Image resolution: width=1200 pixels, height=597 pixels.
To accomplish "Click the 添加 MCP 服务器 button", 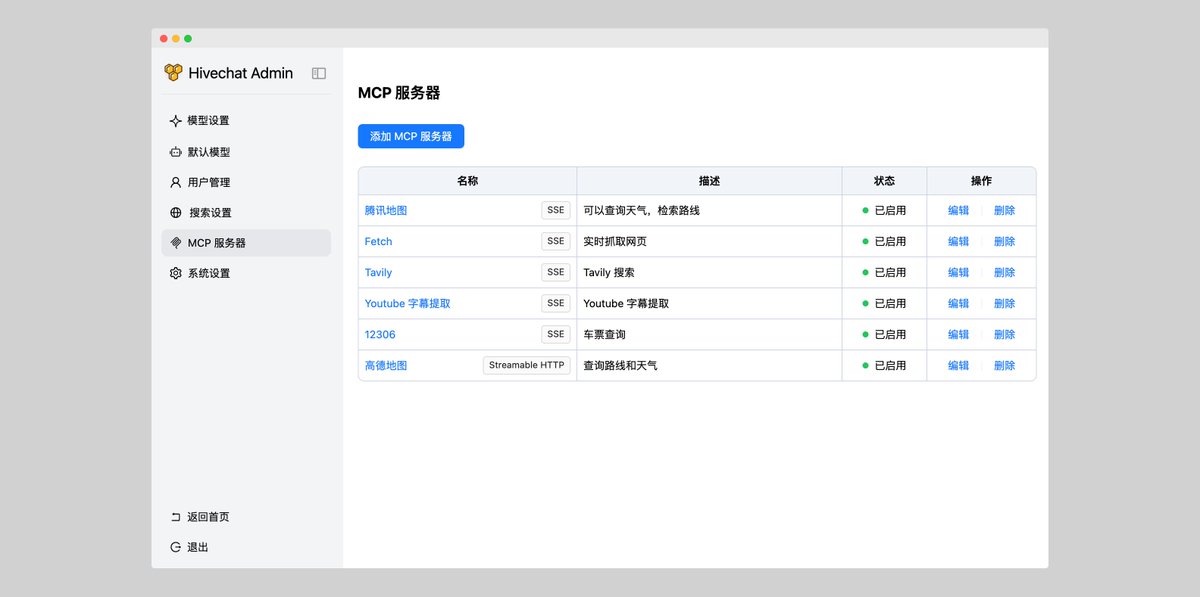I will 410,136.
